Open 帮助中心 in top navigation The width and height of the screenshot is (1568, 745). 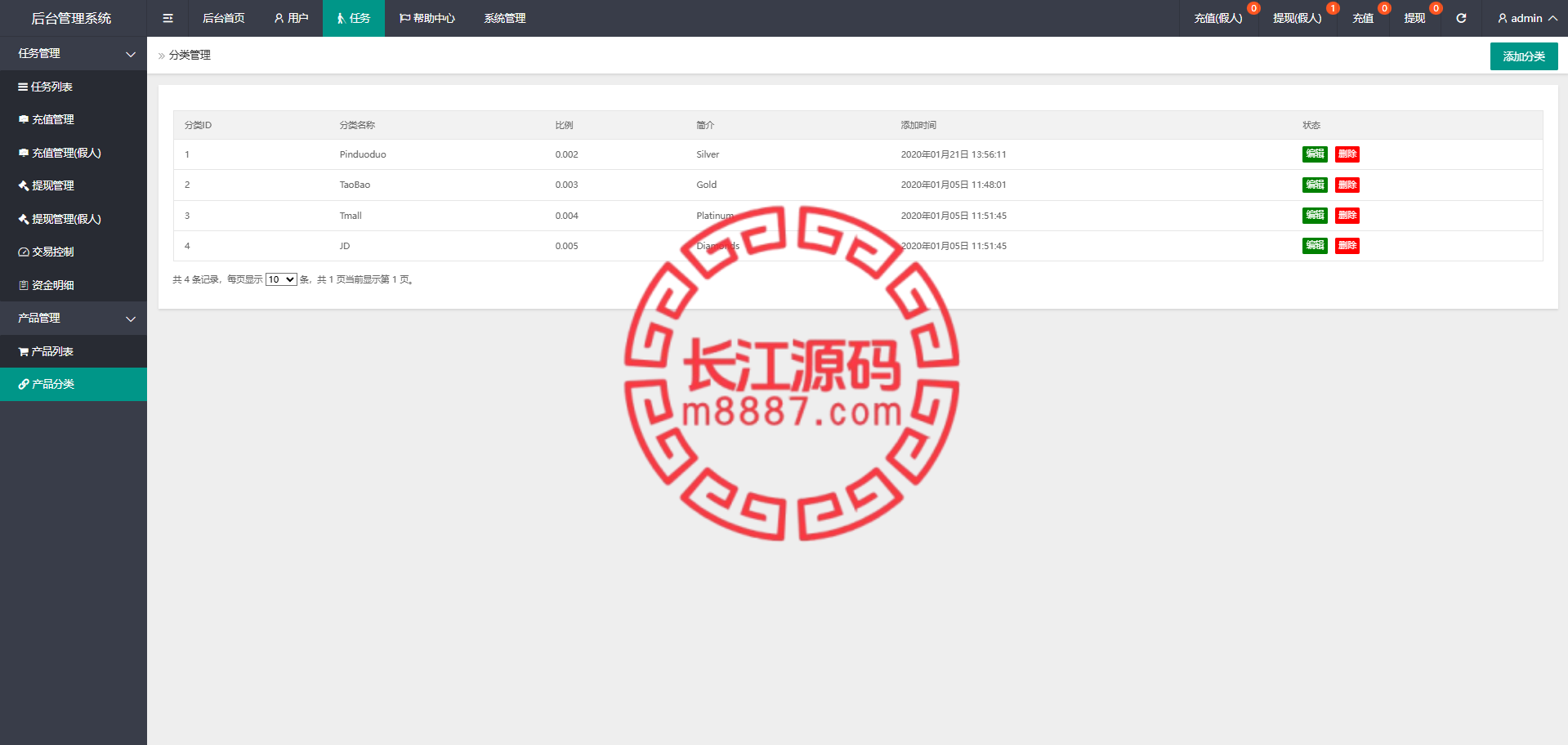pyautogui.click(x=427, y=18)
